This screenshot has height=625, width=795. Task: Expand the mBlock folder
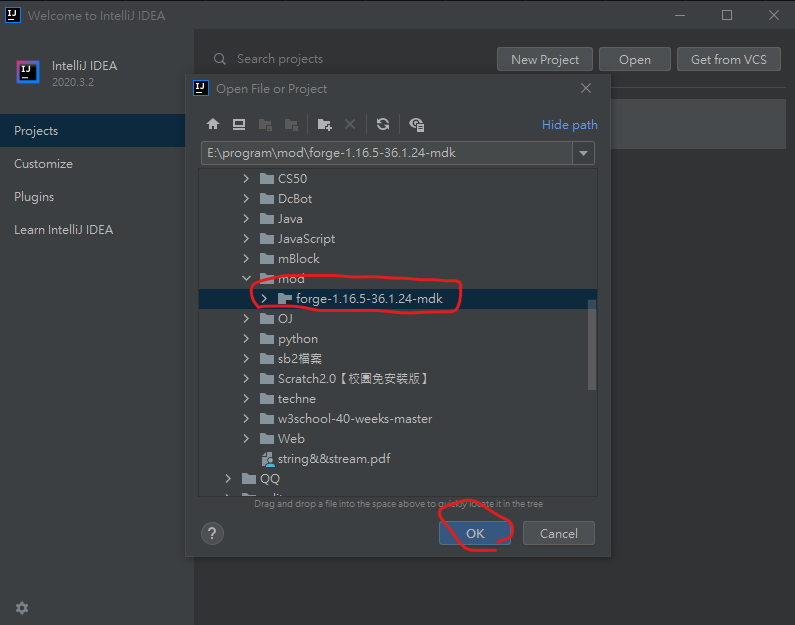246,259
